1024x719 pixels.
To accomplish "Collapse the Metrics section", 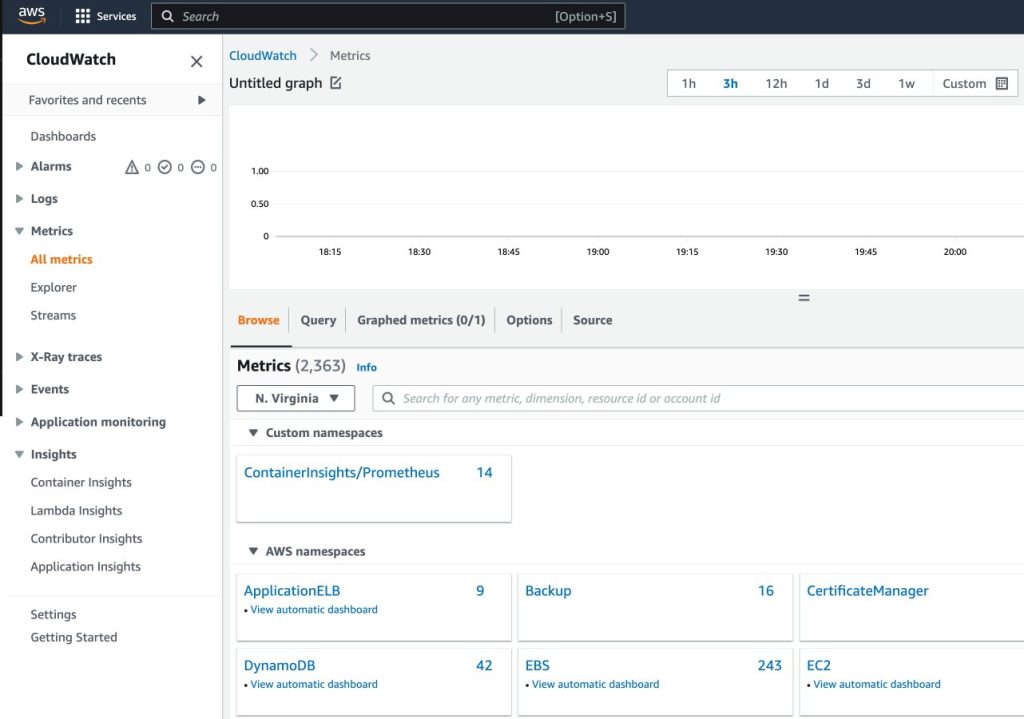I will click(20, 231).
